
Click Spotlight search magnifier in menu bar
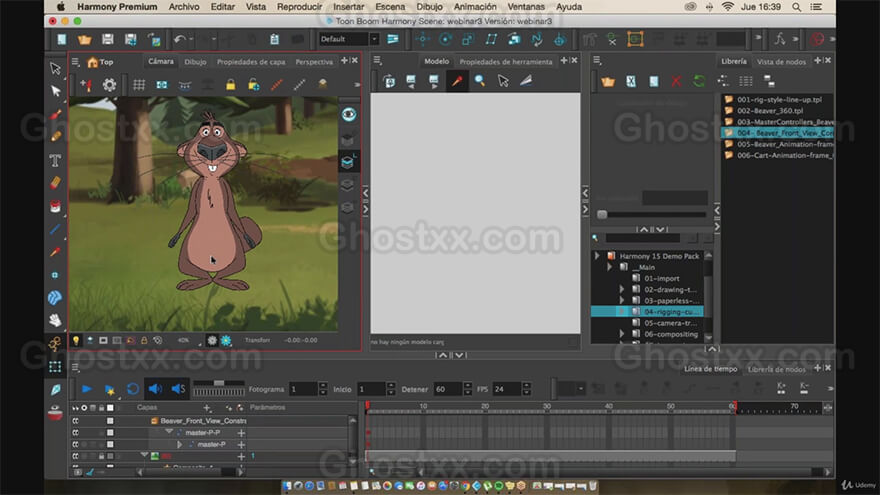tap(796, 7)
